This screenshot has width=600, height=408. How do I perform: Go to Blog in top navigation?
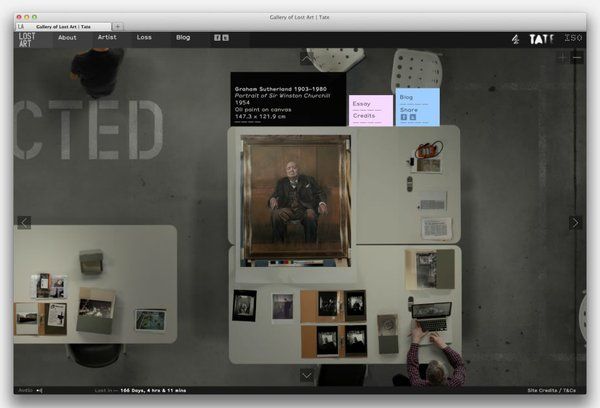point(183,38)
